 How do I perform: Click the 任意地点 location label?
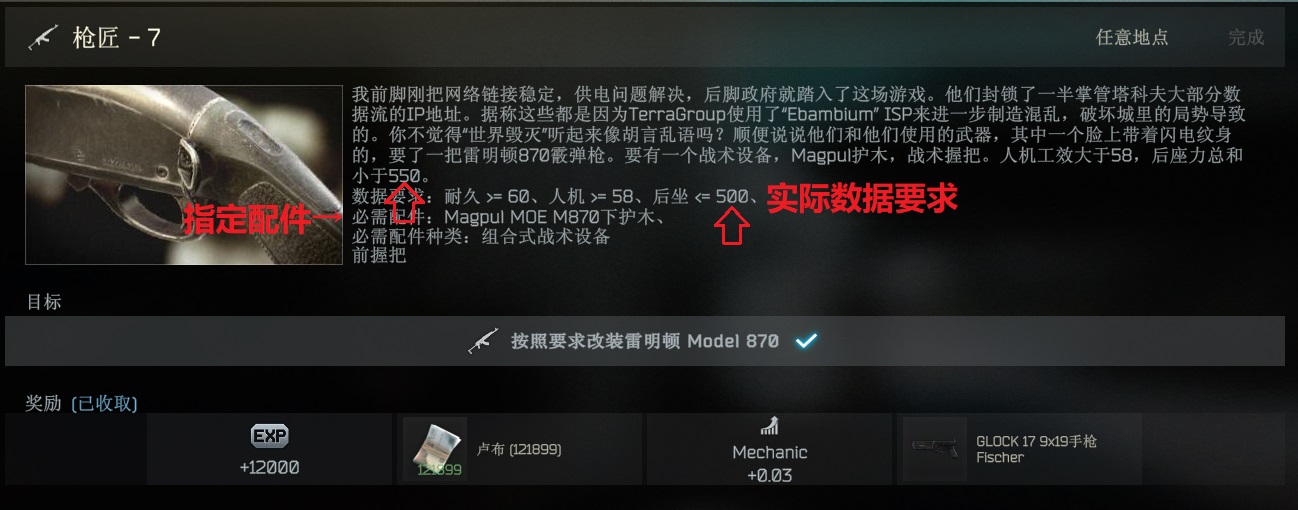click(x=1132, y=38)
